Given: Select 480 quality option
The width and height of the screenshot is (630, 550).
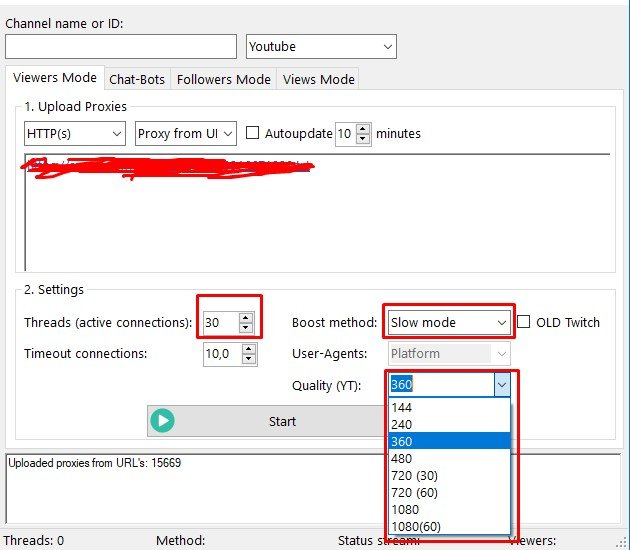Looking at the screenshot, I should tap(402, 459).
